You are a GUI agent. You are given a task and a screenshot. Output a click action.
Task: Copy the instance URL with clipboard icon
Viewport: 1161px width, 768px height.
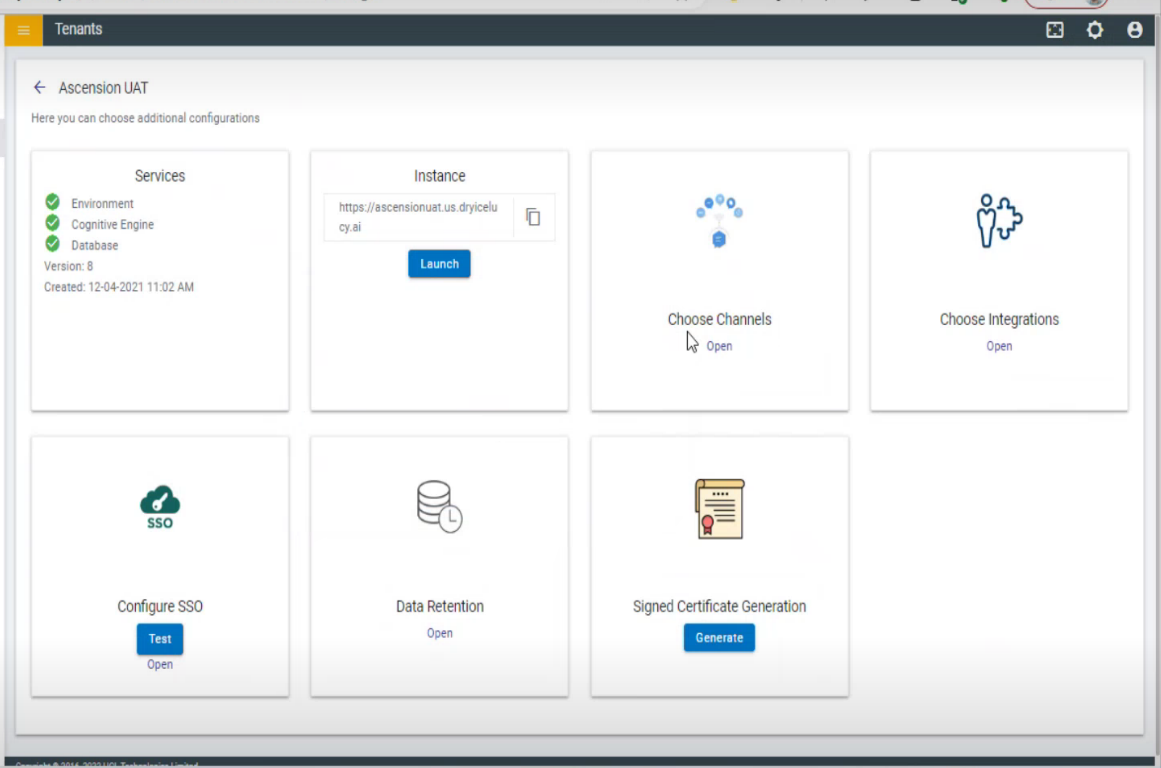pyautogui.click(x=533, y=217)
